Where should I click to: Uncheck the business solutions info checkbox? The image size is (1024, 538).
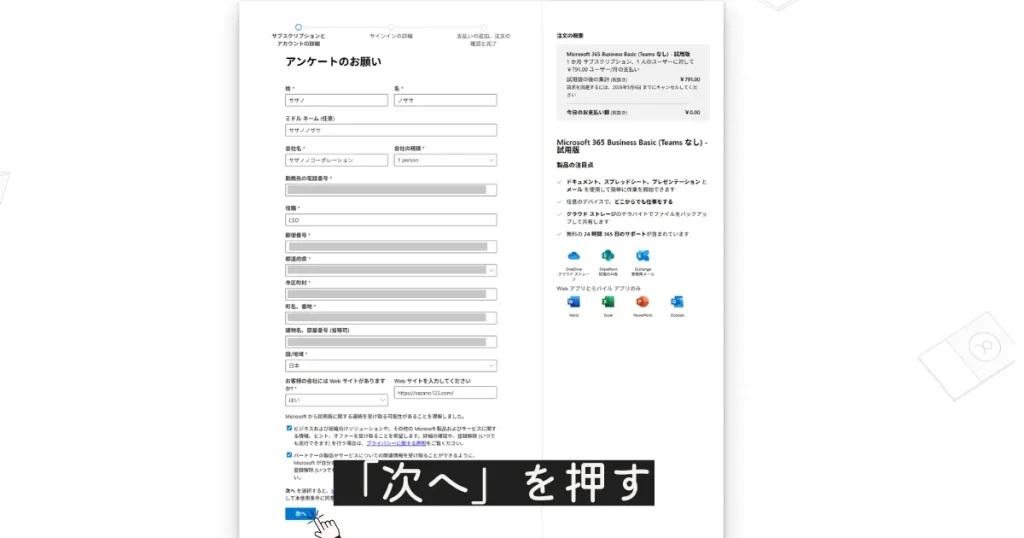[x=289, y=428]
